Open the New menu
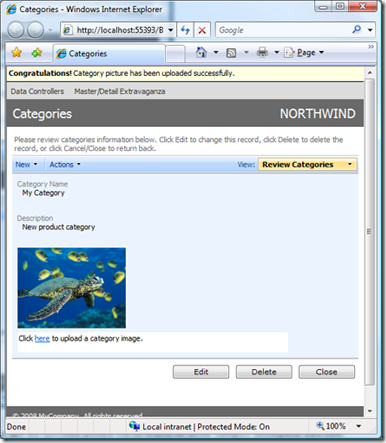Image resolution: width=386 pixels, height=443 pixels. coord(26,164)
